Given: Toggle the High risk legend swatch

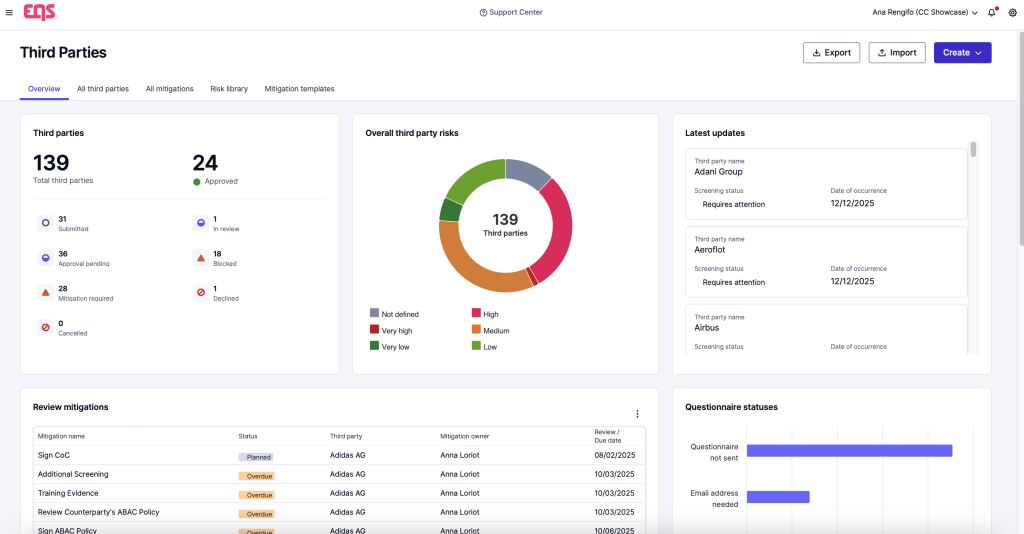Looking at the screenshot, I should pos(475,313).
